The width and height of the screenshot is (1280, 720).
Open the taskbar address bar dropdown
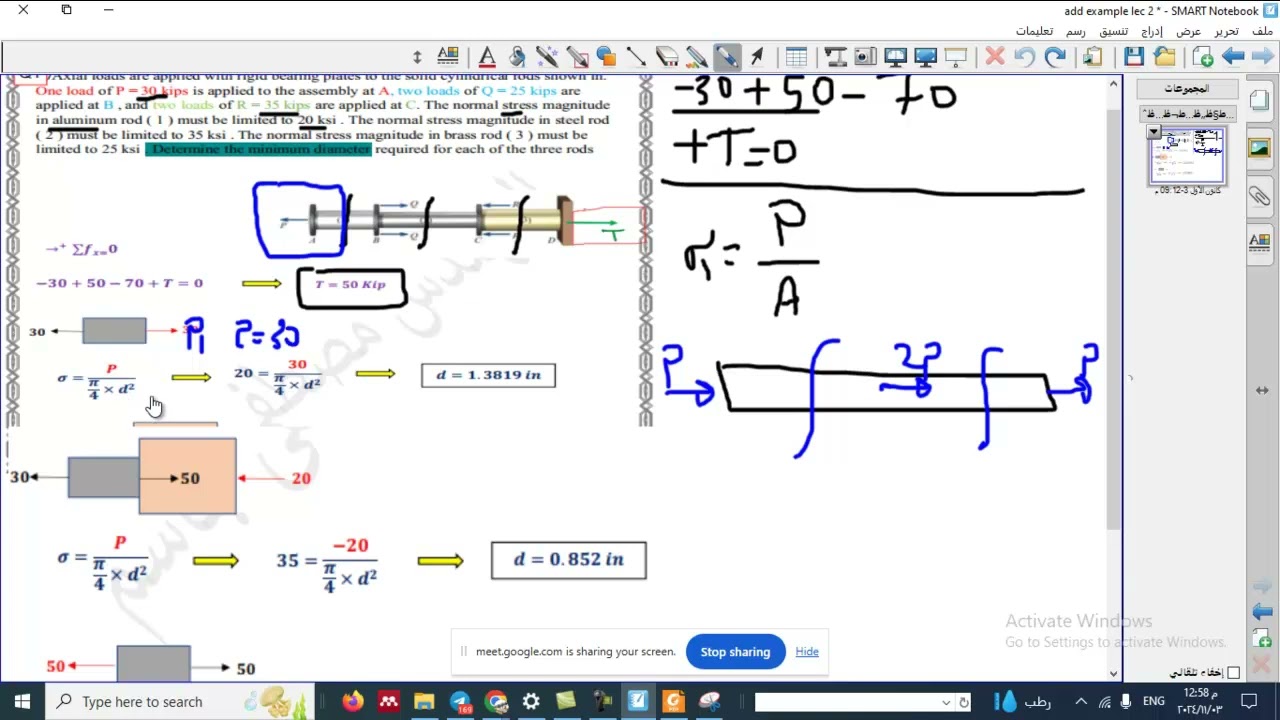tap(946, 702)
